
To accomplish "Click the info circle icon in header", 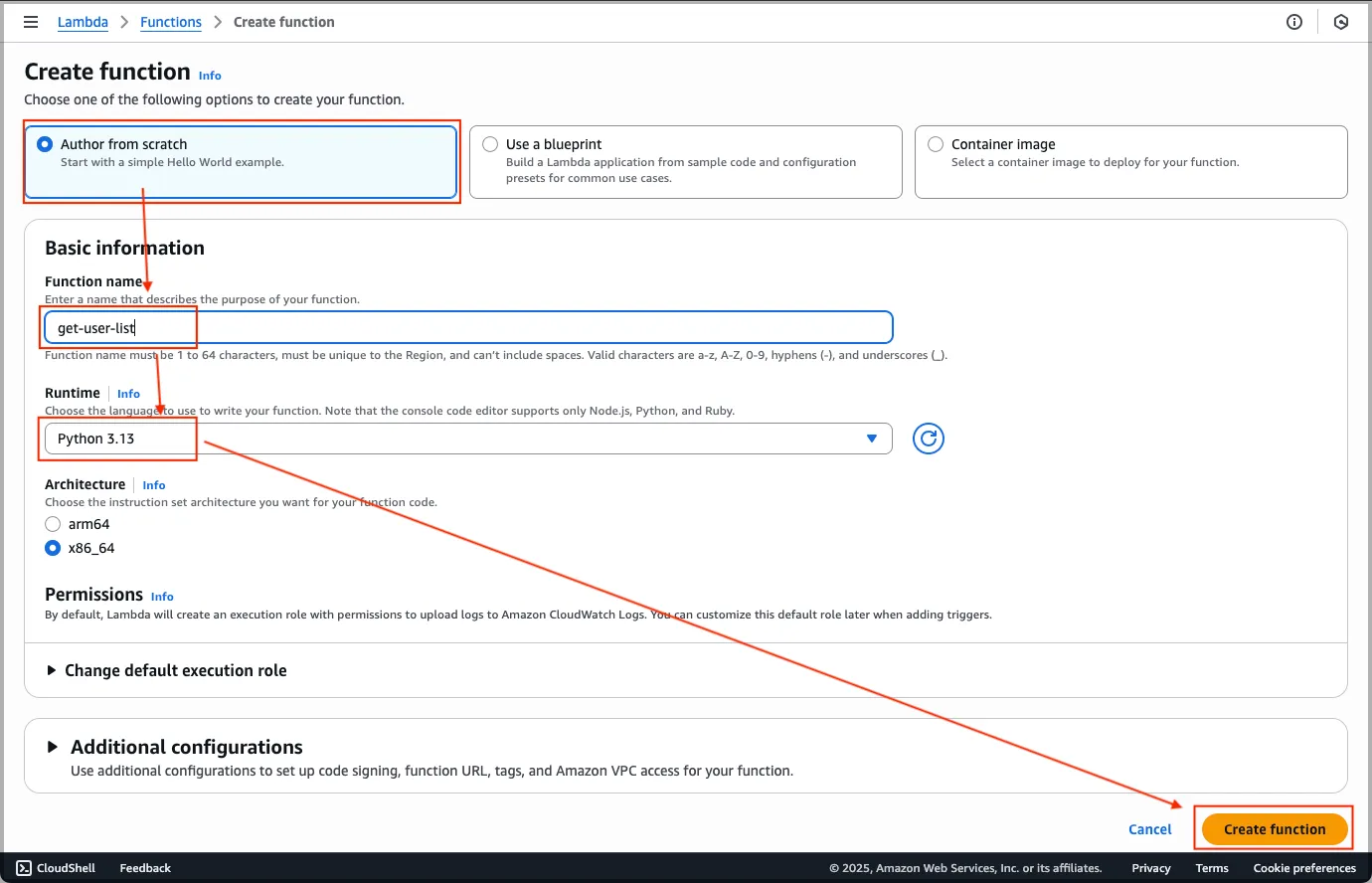I will (1293, 22).
